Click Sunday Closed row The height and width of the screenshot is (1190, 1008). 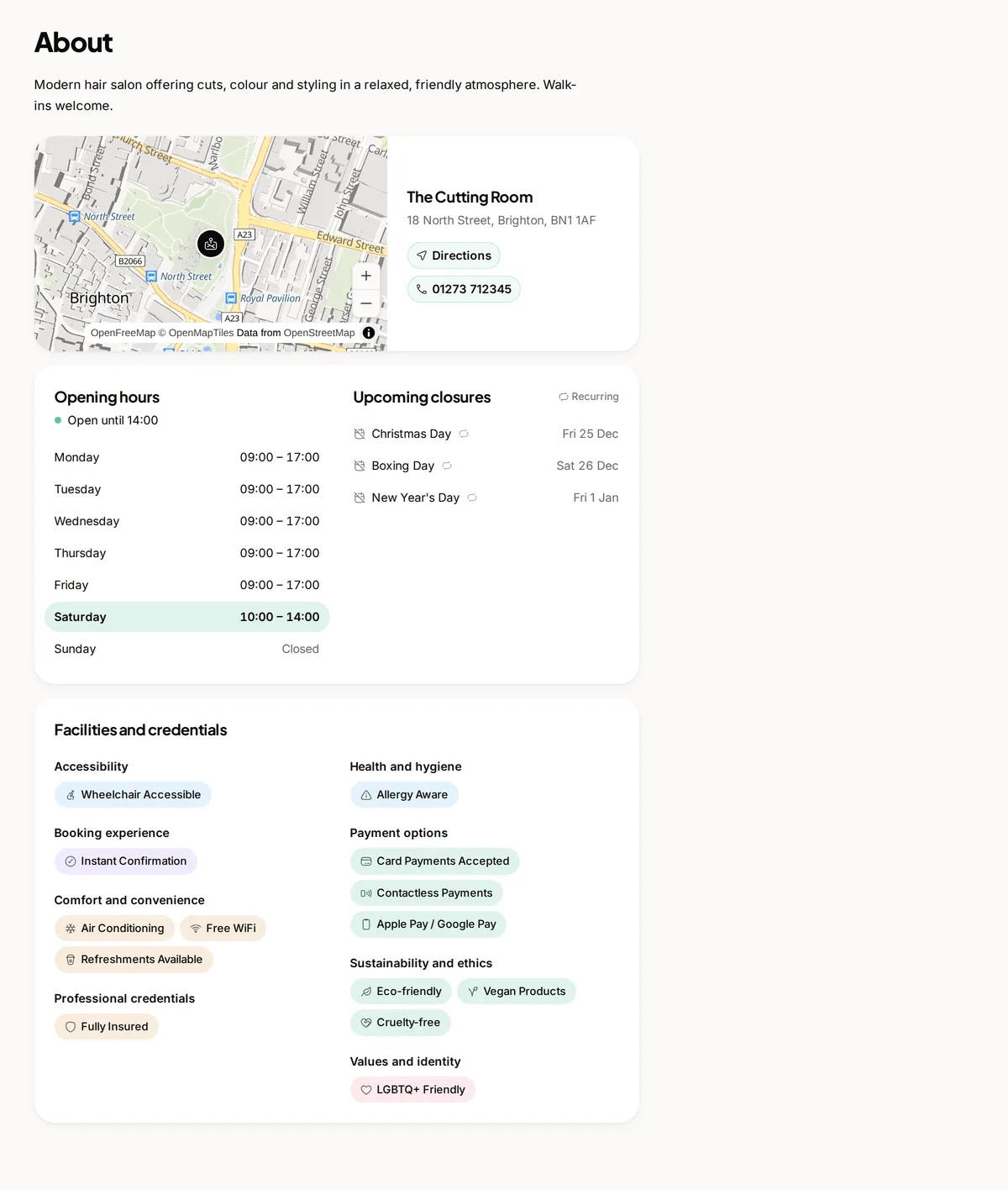pos(186,649)
